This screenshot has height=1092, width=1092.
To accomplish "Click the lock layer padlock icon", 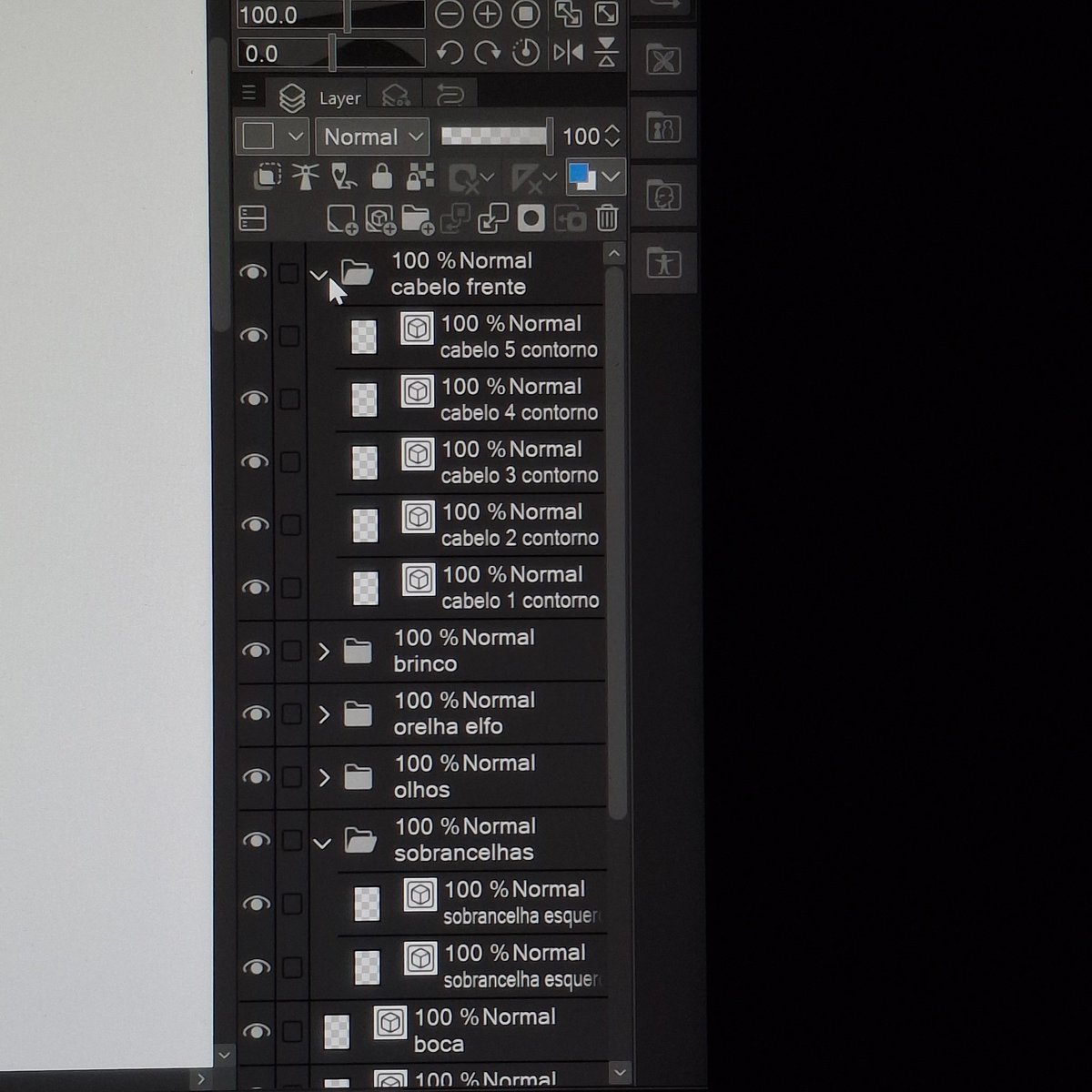I will point(382,176).
